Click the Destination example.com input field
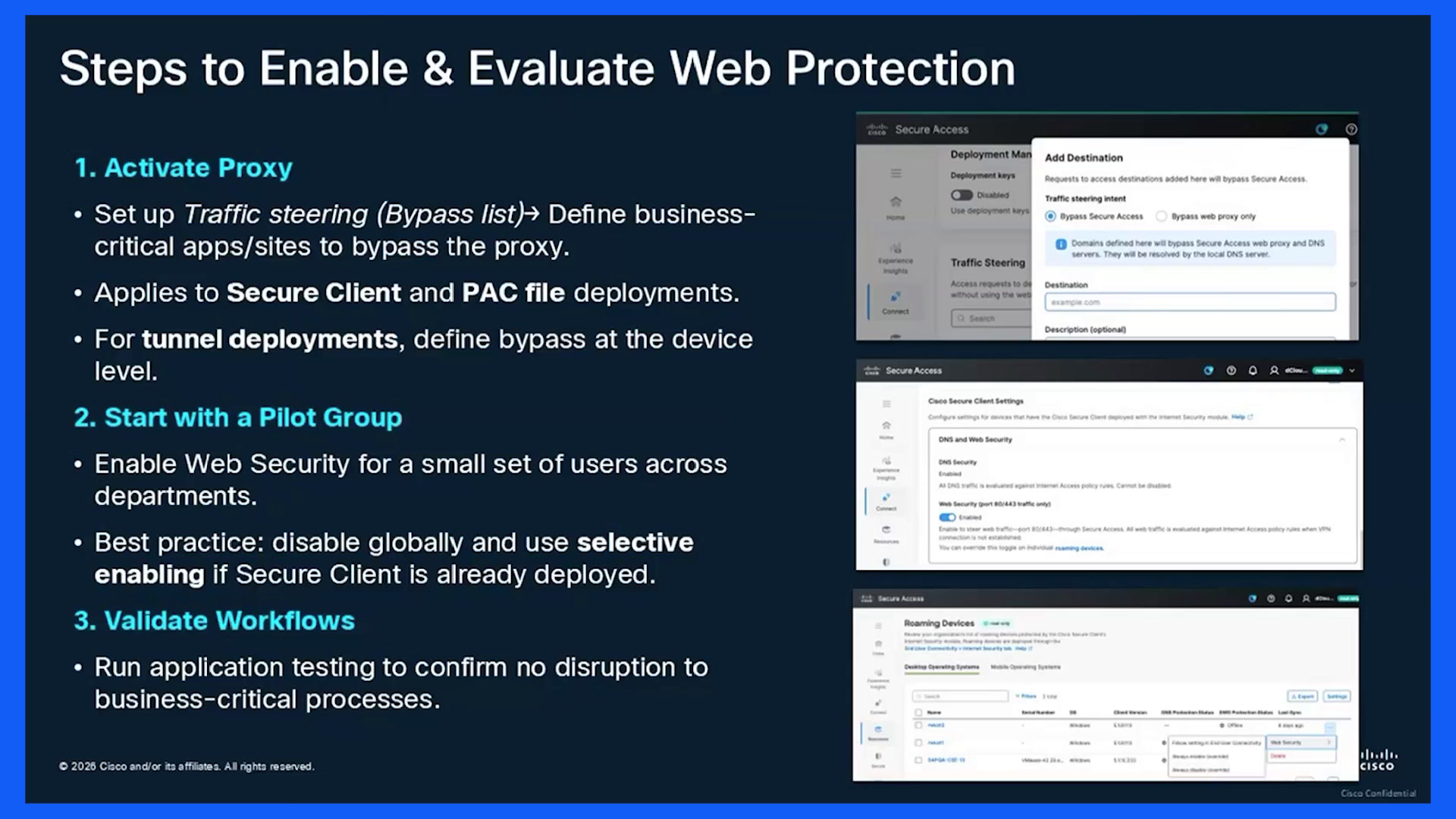The width and height of the screenshot is (1456, 819). tap(1190, 302)
